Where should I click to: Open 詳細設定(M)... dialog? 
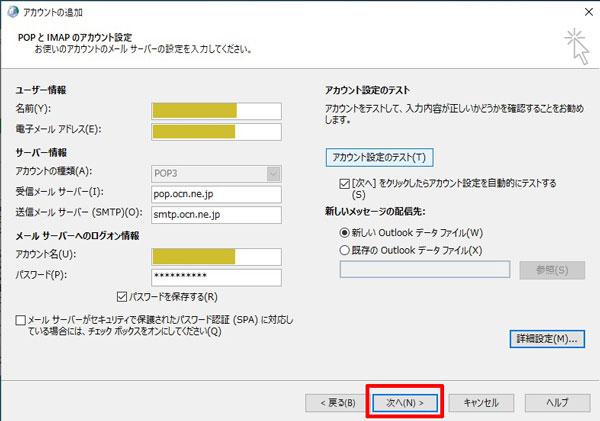tap(547, 339)
